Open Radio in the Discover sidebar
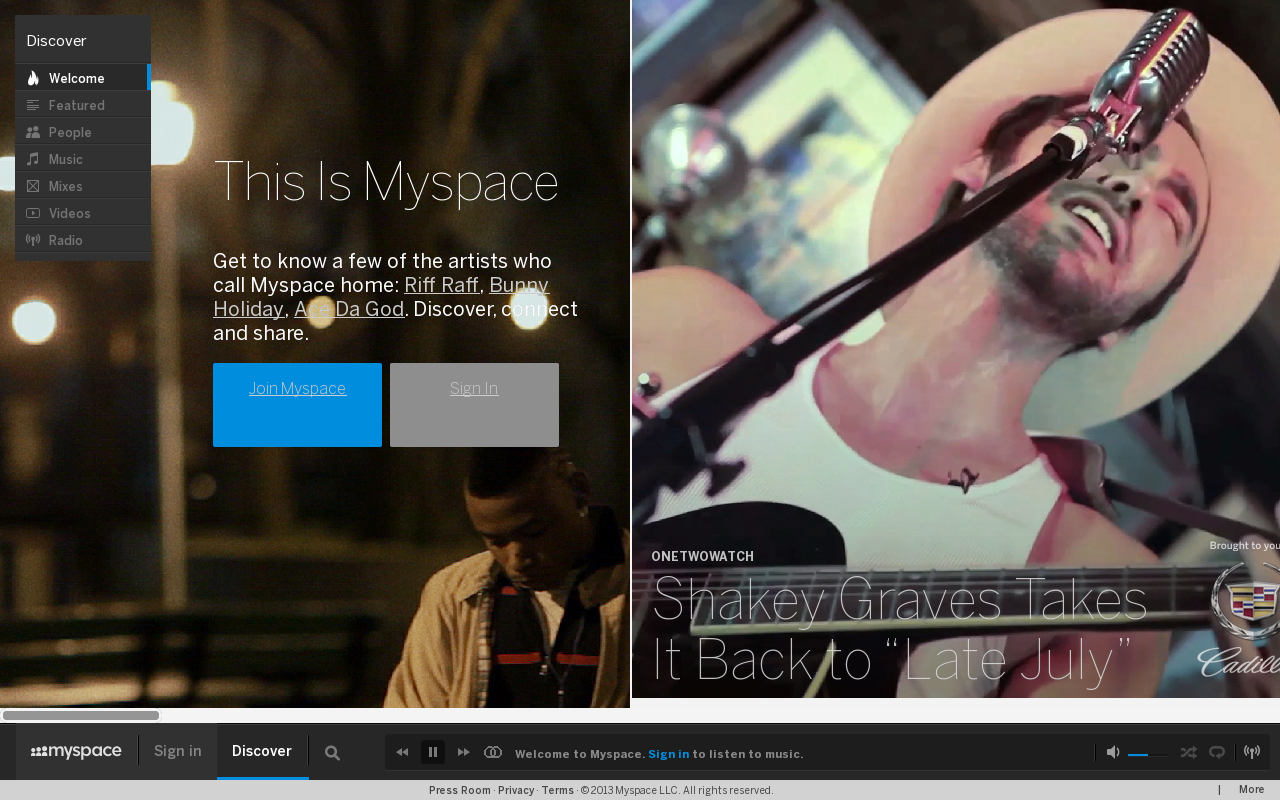Viewport: 1280px width, 800px height. 83,240
